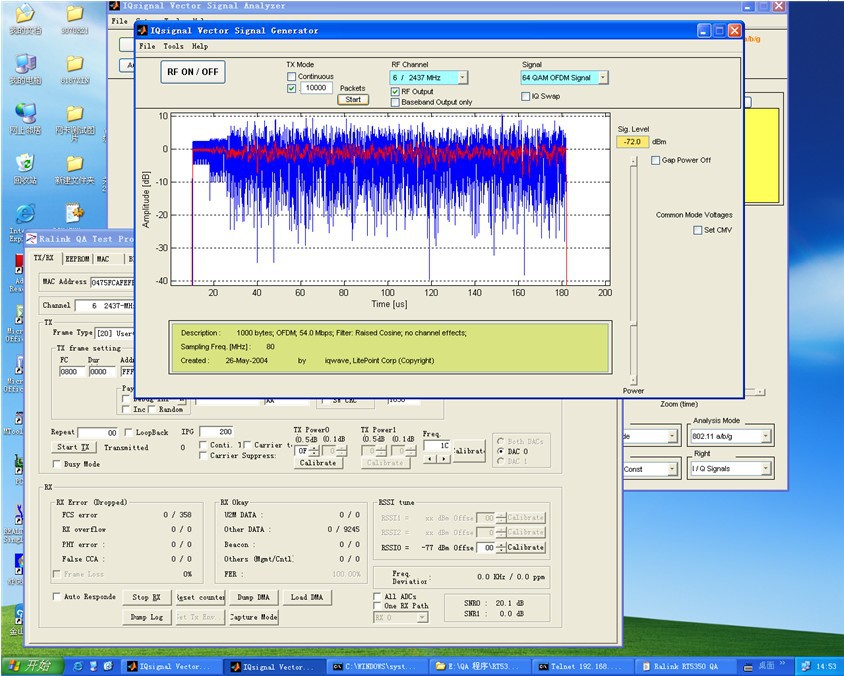Viewport: 844px width, 676px height.
Task: Enable Auto Responde checkbox
Action: pos(56,596)
